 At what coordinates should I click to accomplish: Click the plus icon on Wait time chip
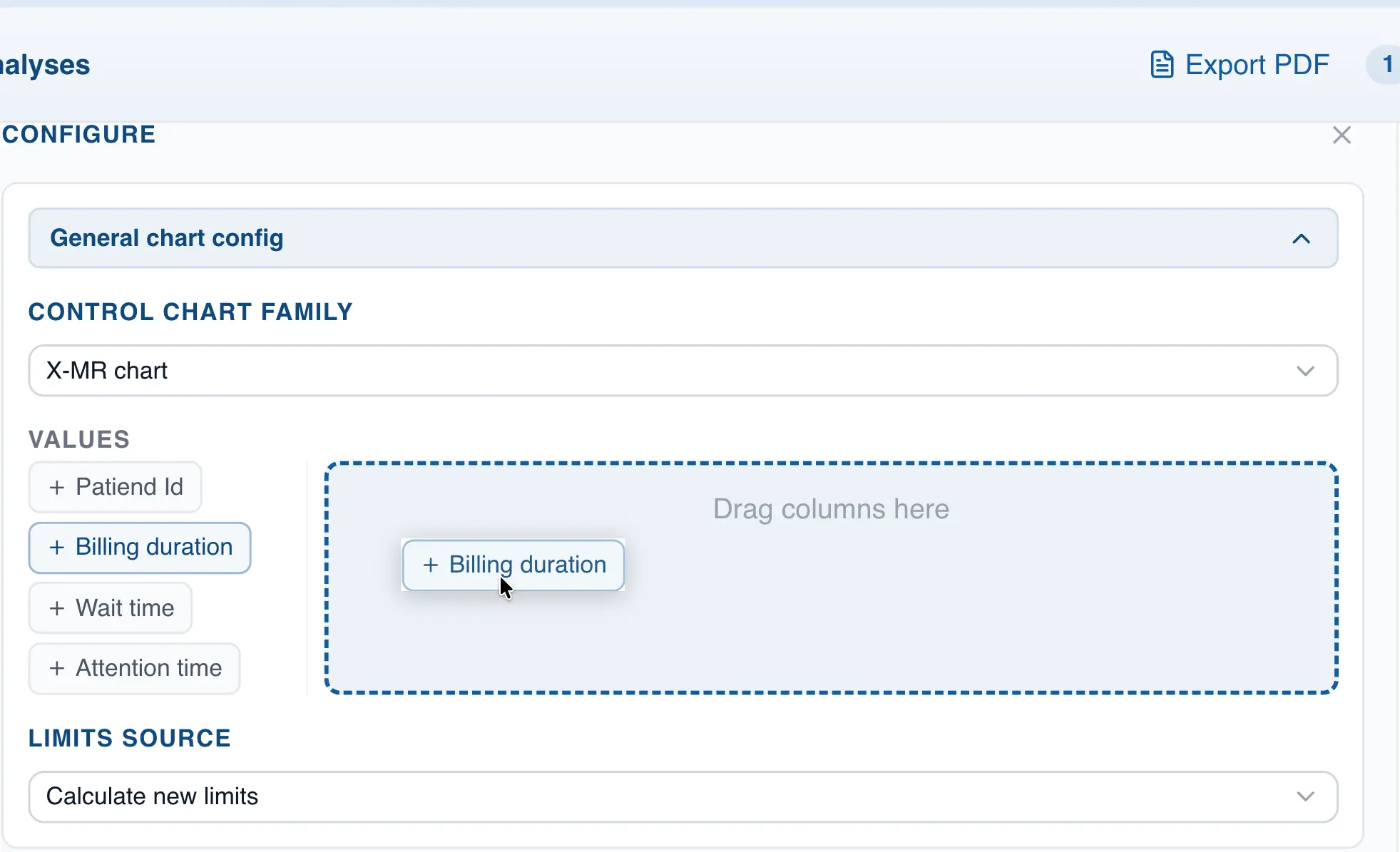coord(57,608)
